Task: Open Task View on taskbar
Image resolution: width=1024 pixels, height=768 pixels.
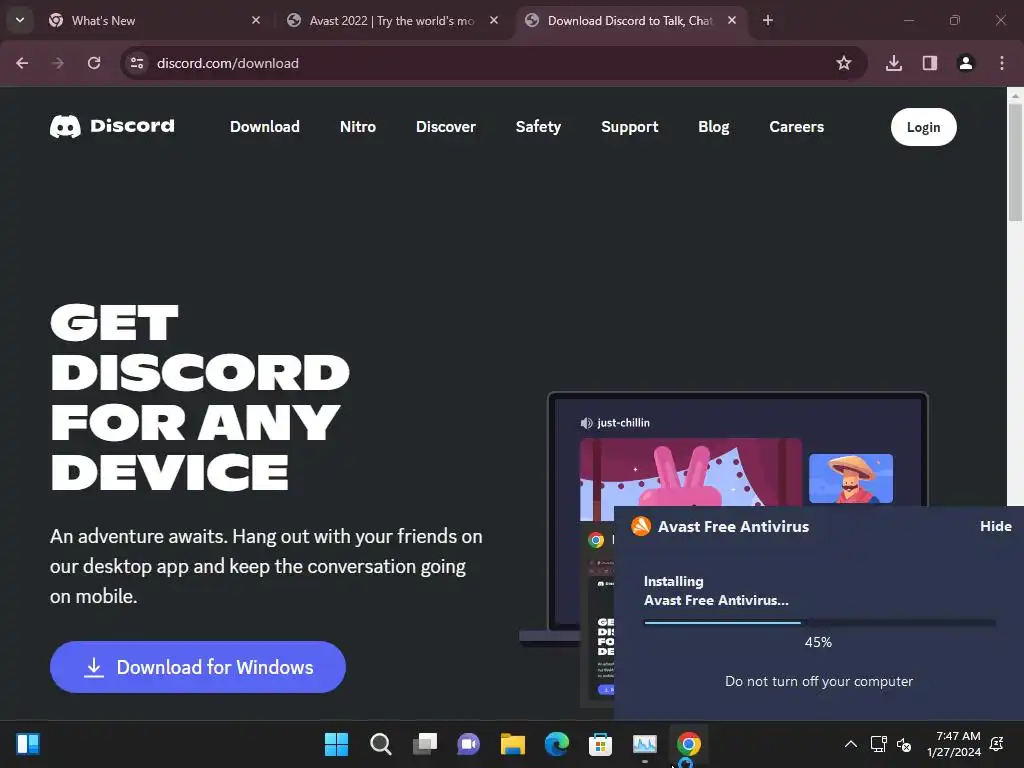Action: (x=424, y=744)
